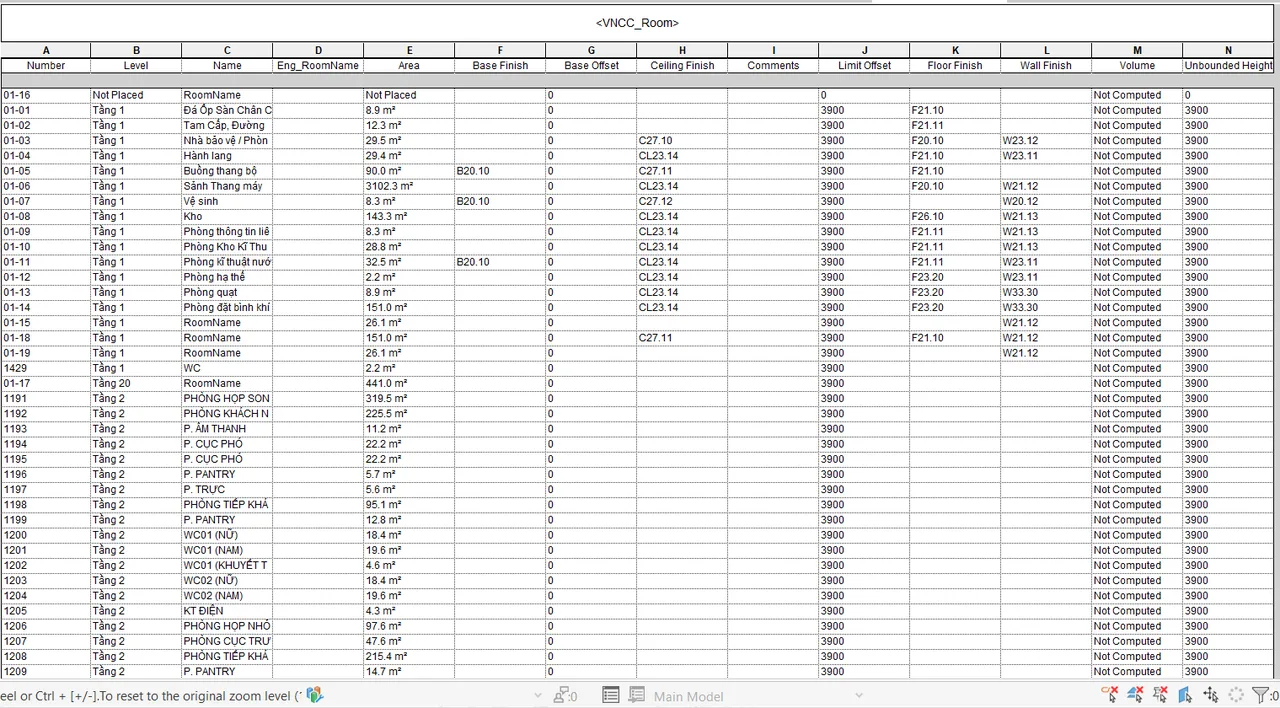Screen dimensions: 1280x708
Task: Open the selection Filter funnel icon
Action: point(1260,695)
